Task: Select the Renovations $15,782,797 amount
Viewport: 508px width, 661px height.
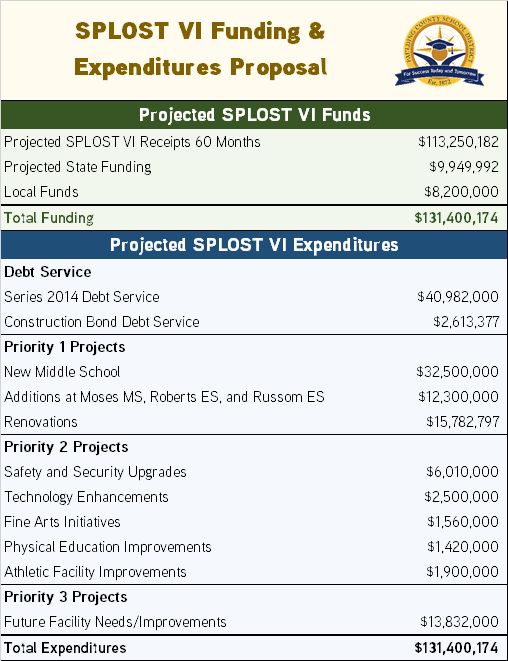Action: click(463, 422)
